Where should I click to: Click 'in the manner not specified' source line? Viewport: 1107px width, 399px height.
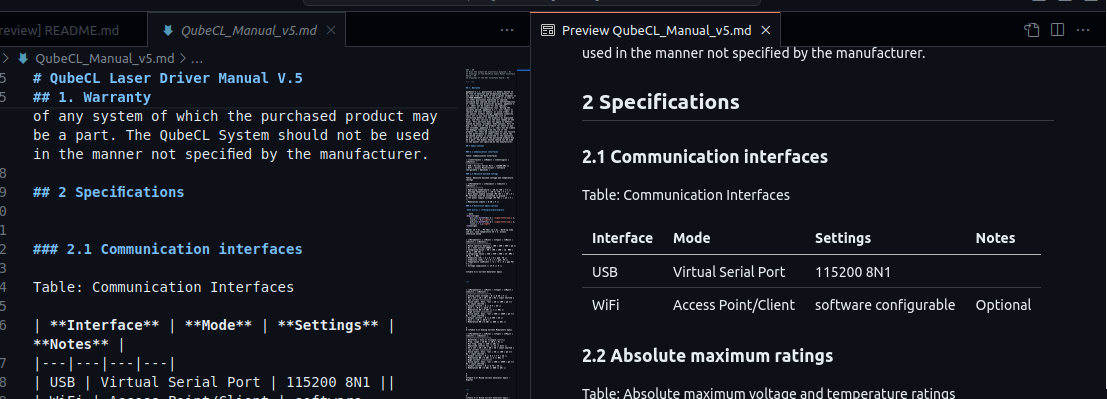pos(232,154)
